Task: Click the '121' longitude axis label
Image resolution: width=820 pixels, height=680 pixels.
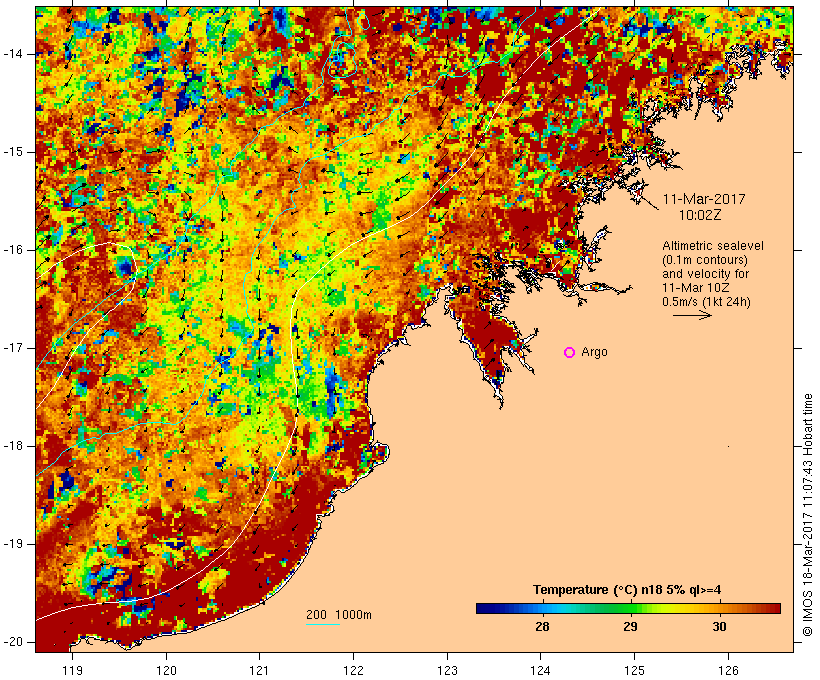Action: tap(259, 670)
